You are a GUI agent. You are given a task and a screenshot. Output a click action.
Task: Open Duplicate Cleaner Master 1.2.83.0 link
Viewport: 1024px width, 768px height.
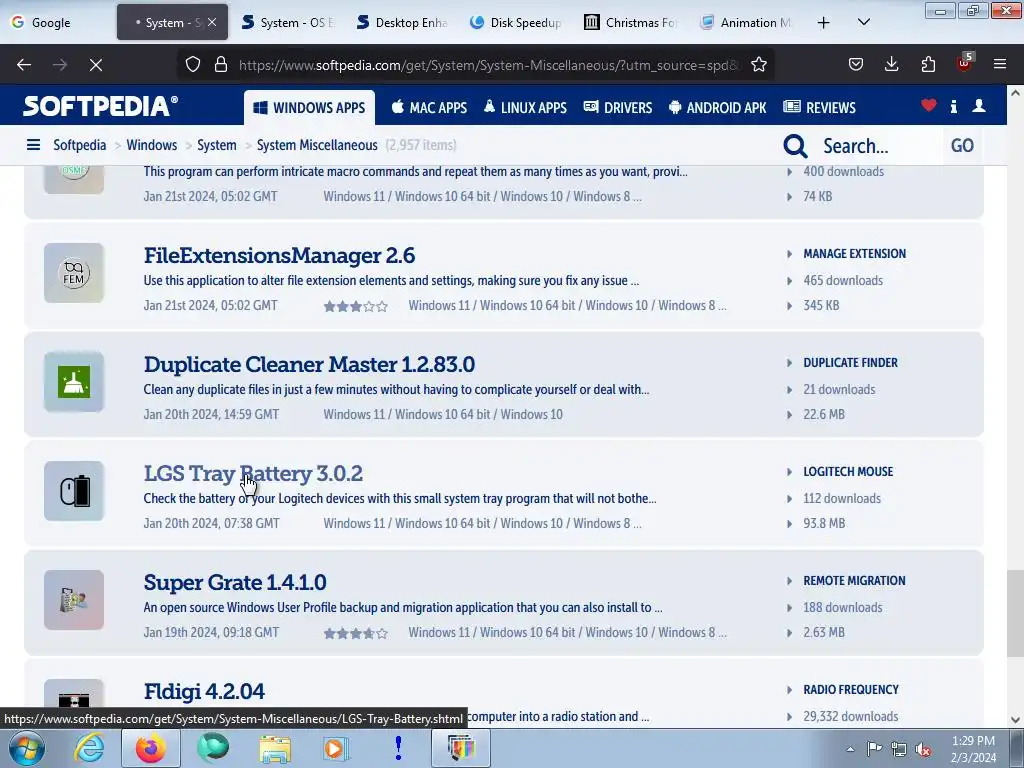click(x=310, y=364)
